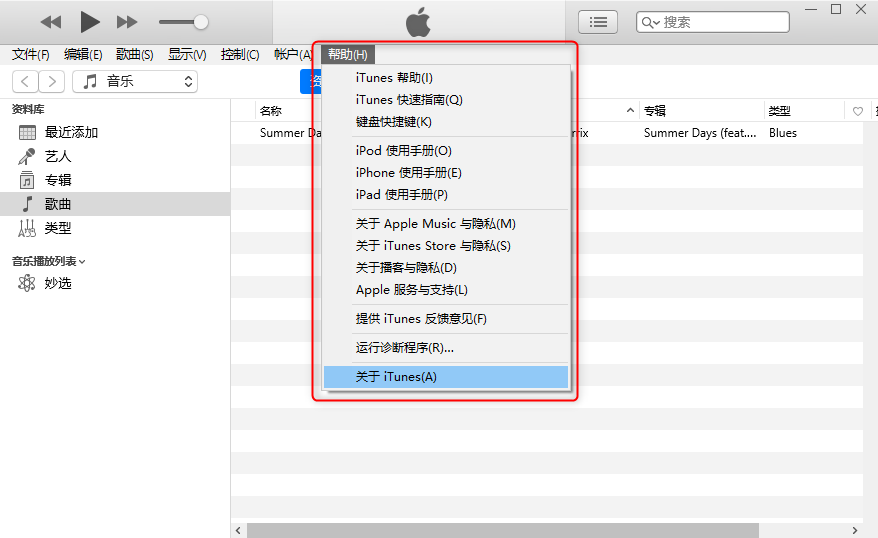Open the list view button
This screenshot has height=538, width=878.
(597, 22)
